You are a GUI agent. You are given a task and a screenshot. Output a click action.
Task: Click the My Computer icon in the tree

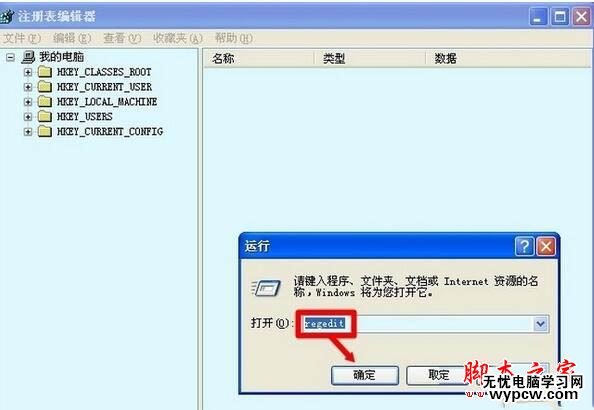point(28,57)
